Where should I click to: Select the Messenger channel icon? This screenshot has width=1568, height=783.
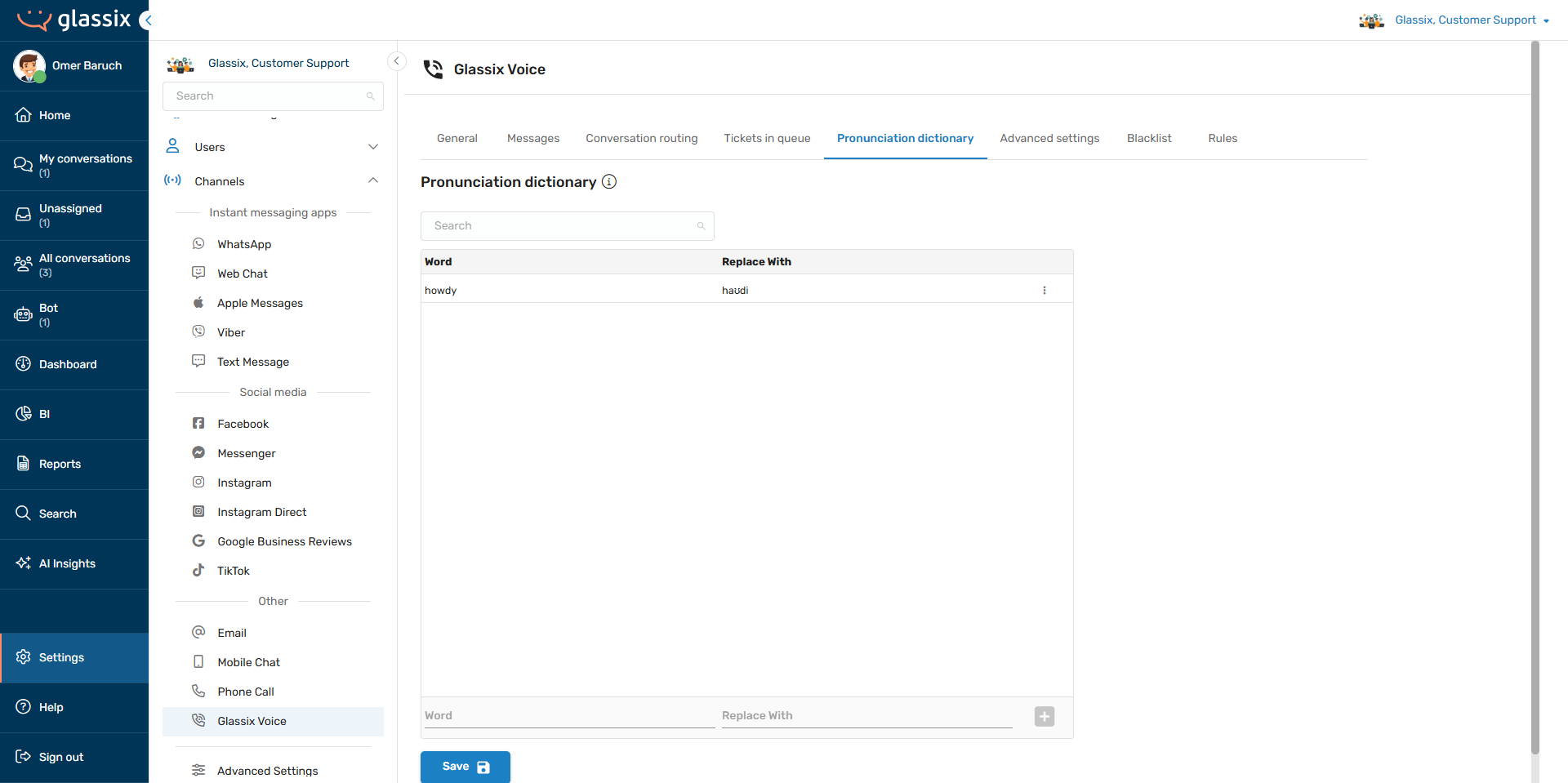coord(198,452)
